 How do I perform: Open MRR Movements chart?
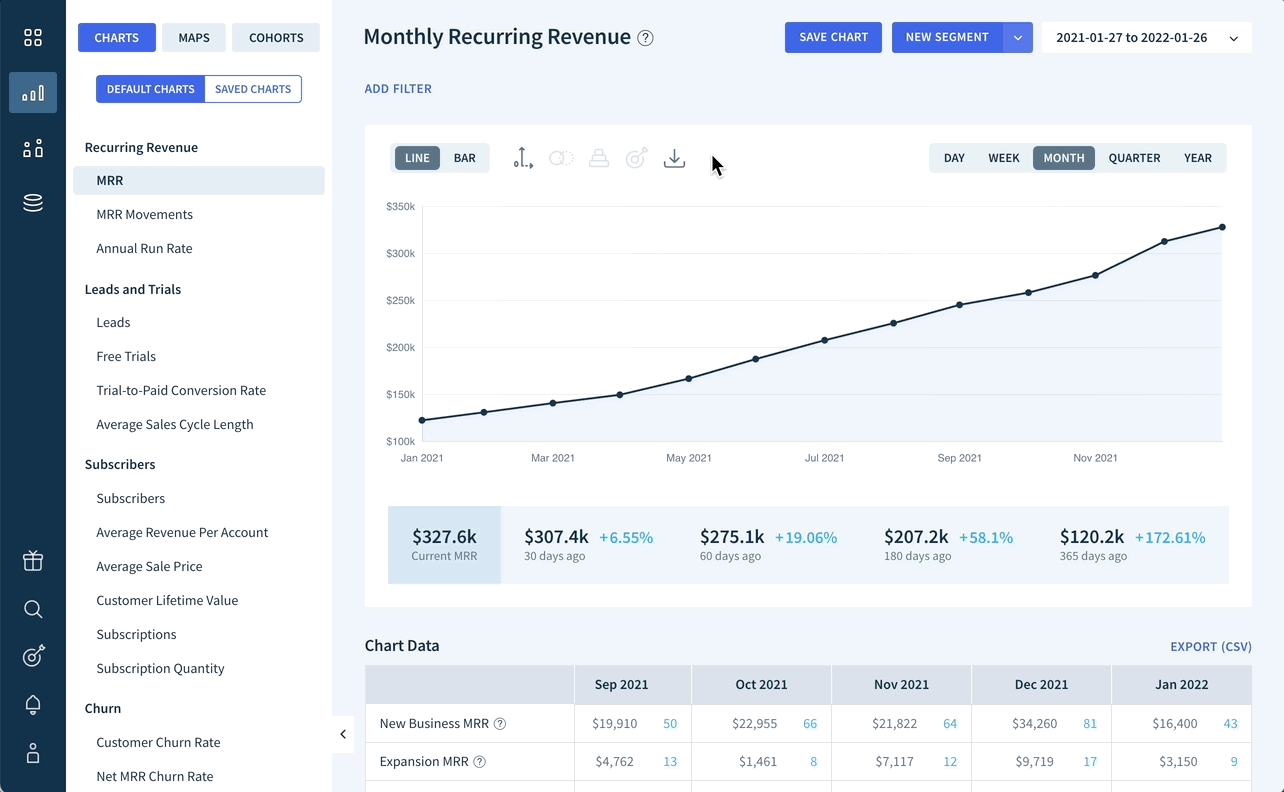click(145, 214)
